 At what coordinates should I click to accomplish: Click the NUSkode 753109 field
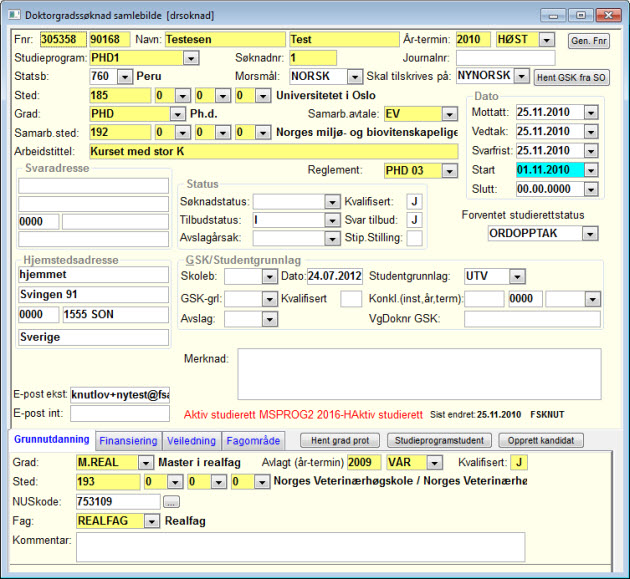(x=118, y=501)
